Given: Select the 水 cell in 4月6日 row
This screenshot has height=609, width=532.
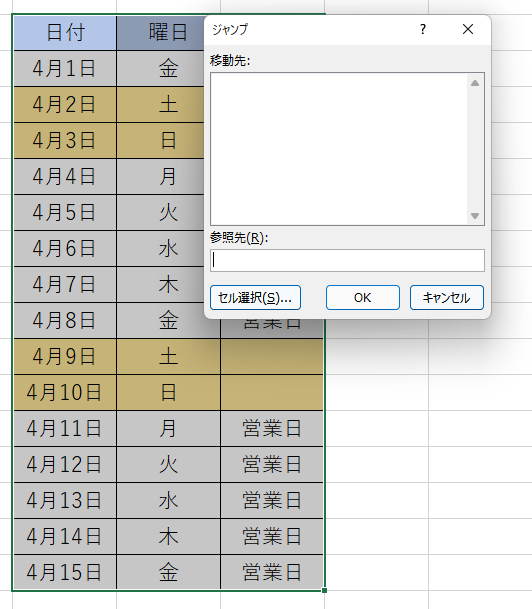Looking at the screenshot, I should point(160,248).
